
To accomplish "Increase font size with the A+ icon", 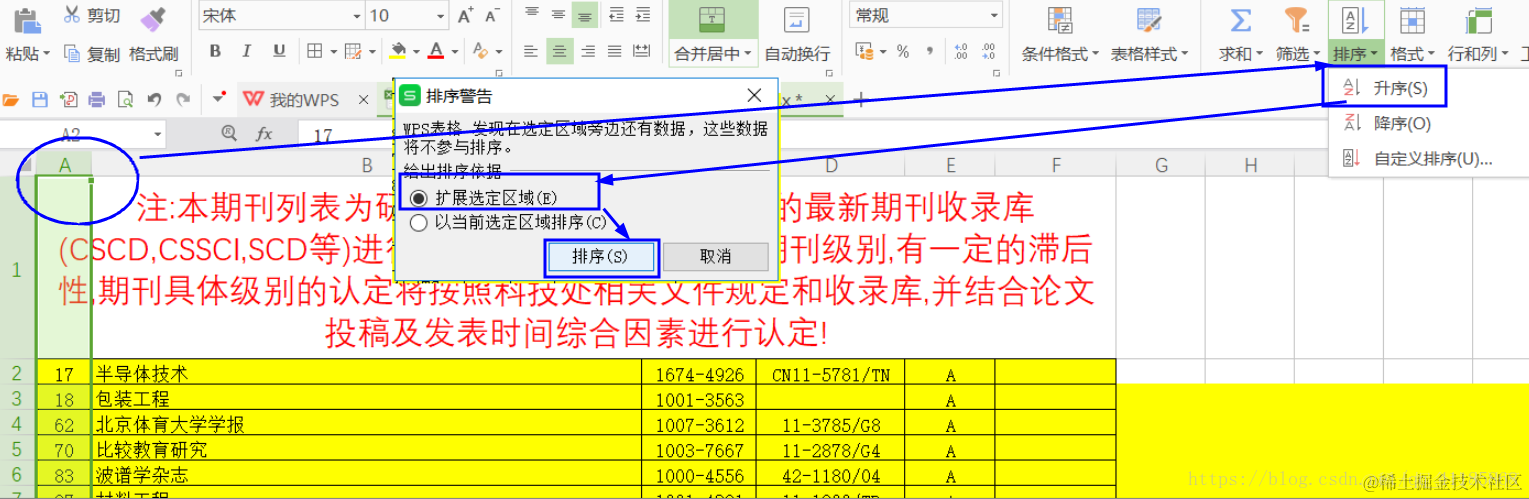I will click(x=465, y=15).
